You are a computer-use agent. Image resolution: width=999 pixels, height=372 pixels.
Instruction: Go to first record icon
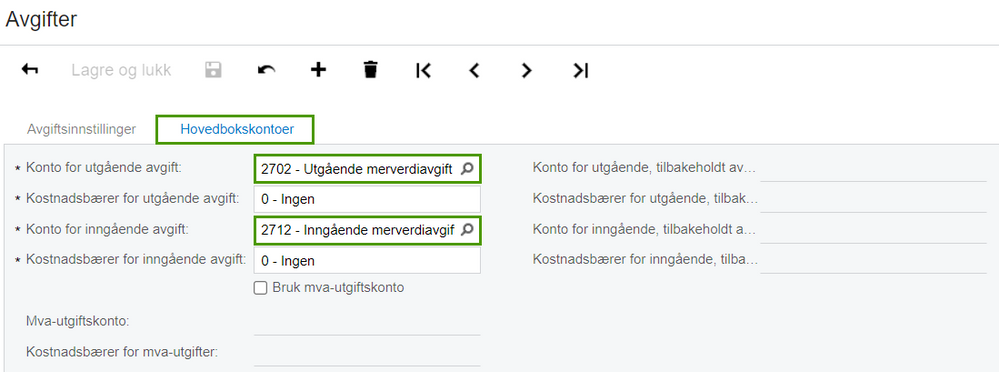(x=423, y=70)
